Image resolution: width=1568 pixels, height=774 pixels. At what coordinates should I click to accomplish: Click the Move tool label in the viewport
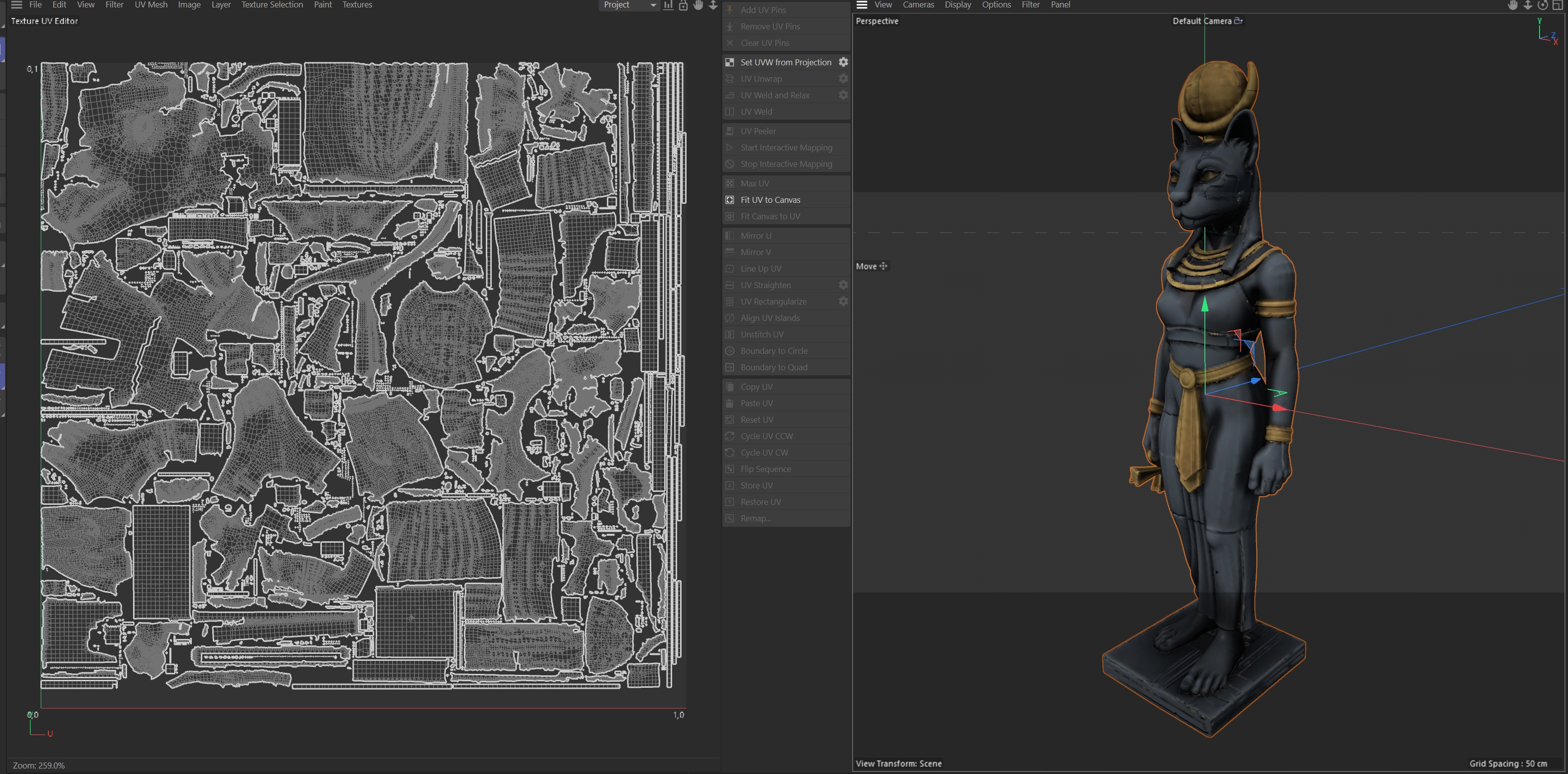866,266
